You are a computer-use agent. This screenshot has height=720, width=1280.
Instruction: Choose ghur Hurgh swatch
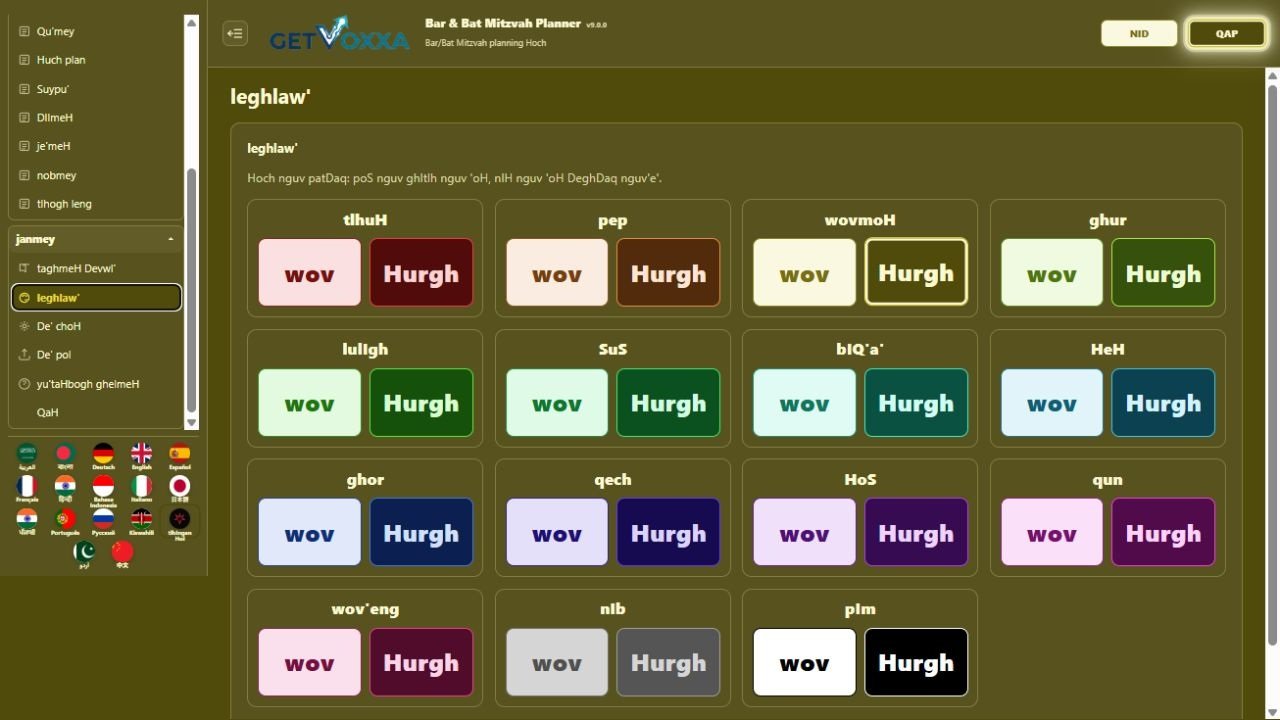coord(1163,273)
